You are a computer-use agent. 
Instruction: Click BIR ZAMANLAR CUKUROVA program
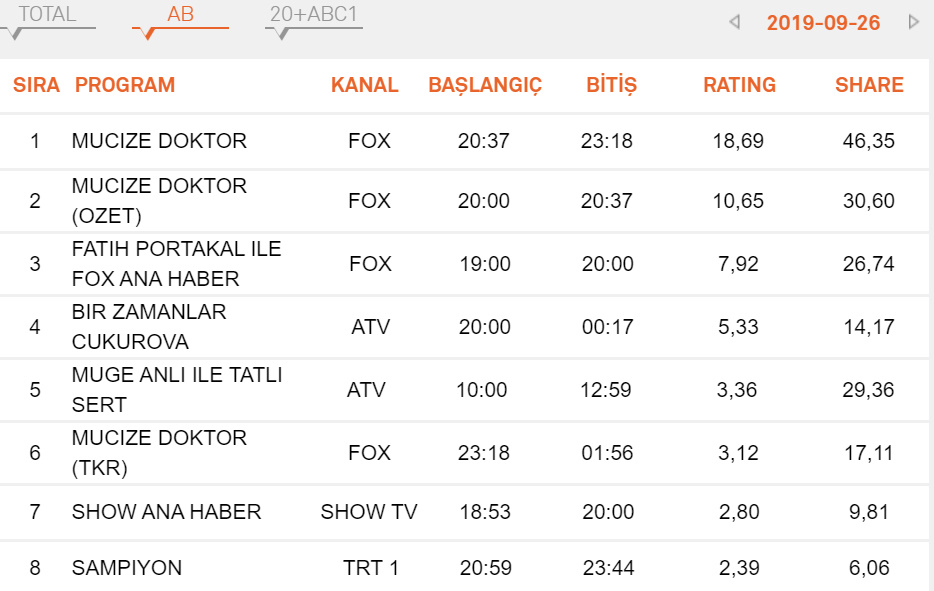[x=149, y=327]
